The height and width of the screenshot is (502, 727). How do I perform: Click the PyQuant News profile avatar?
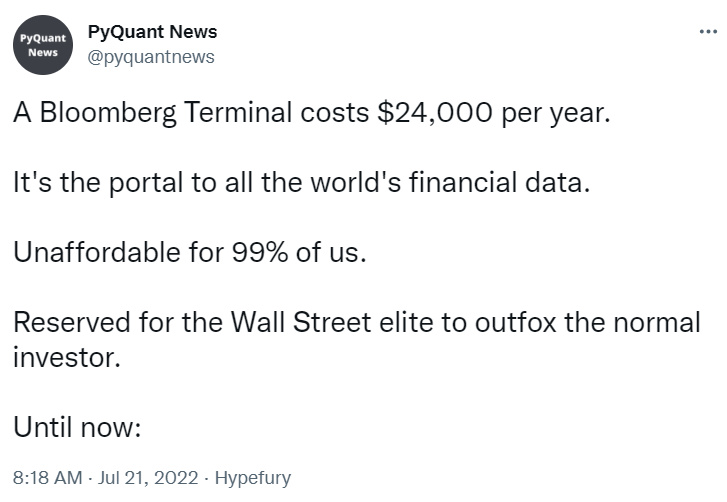coord(43,45)
